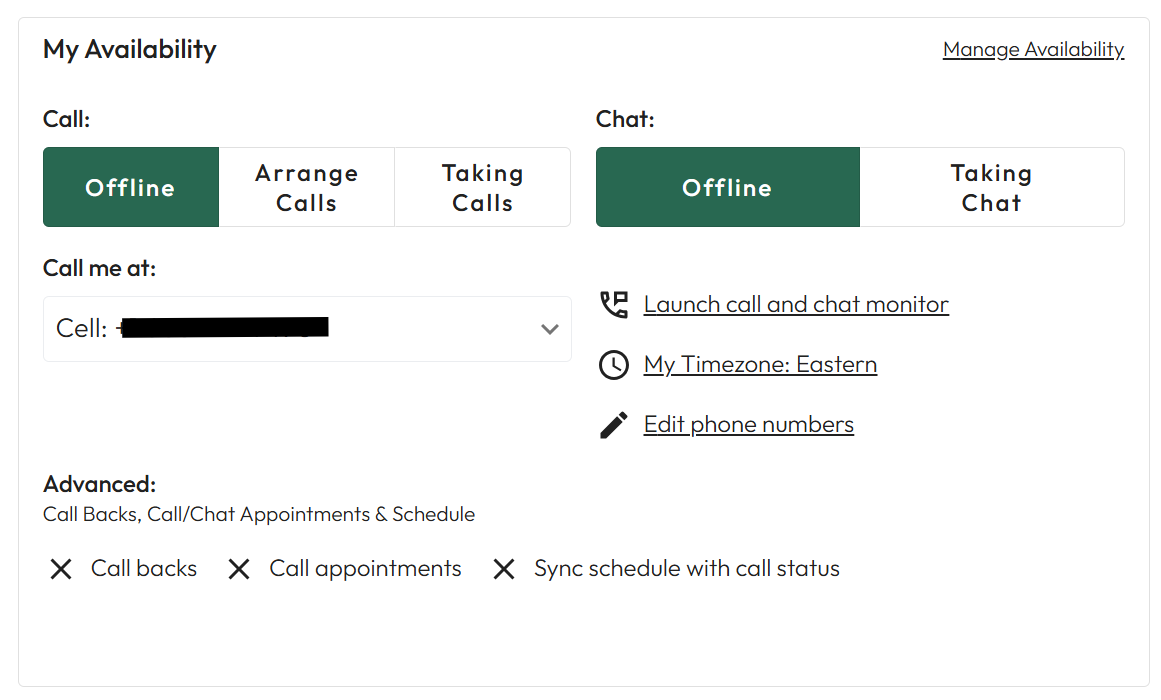Open the Cell phone number selector

point(290,329)
